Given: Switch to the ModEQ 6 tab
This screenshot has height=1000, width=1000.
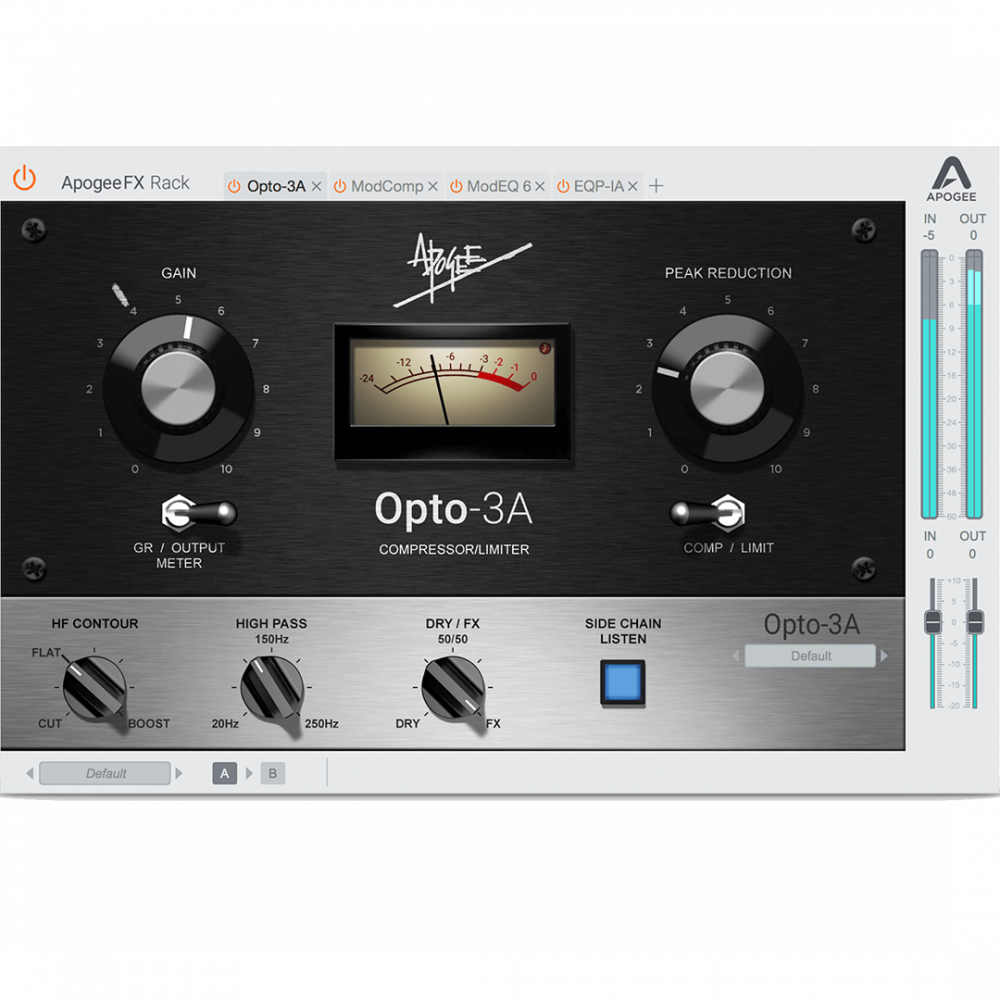Looking at the screenshot, I should point(500,185).
